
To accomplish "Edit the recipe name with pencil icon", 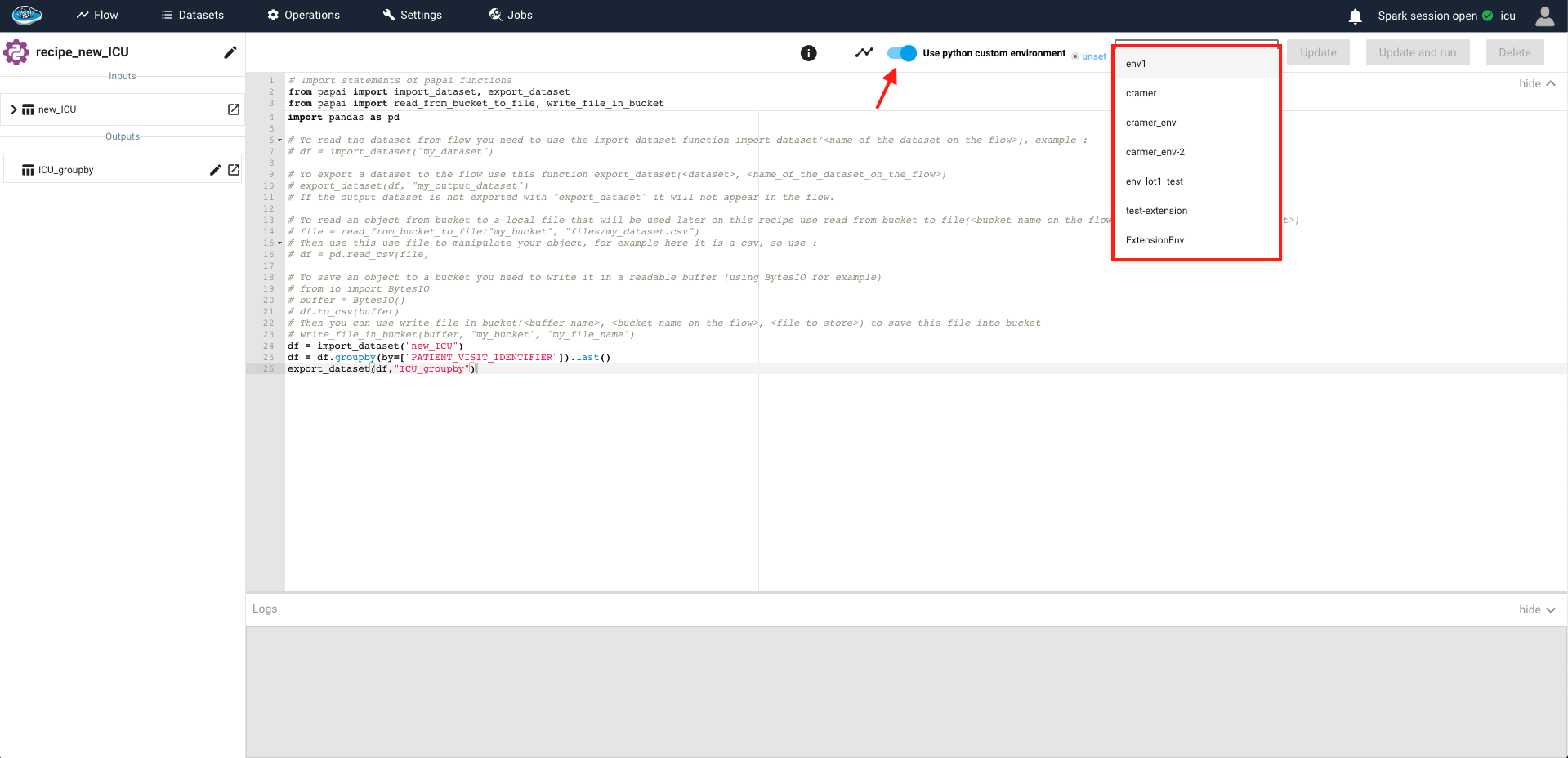I will (230, 52).
